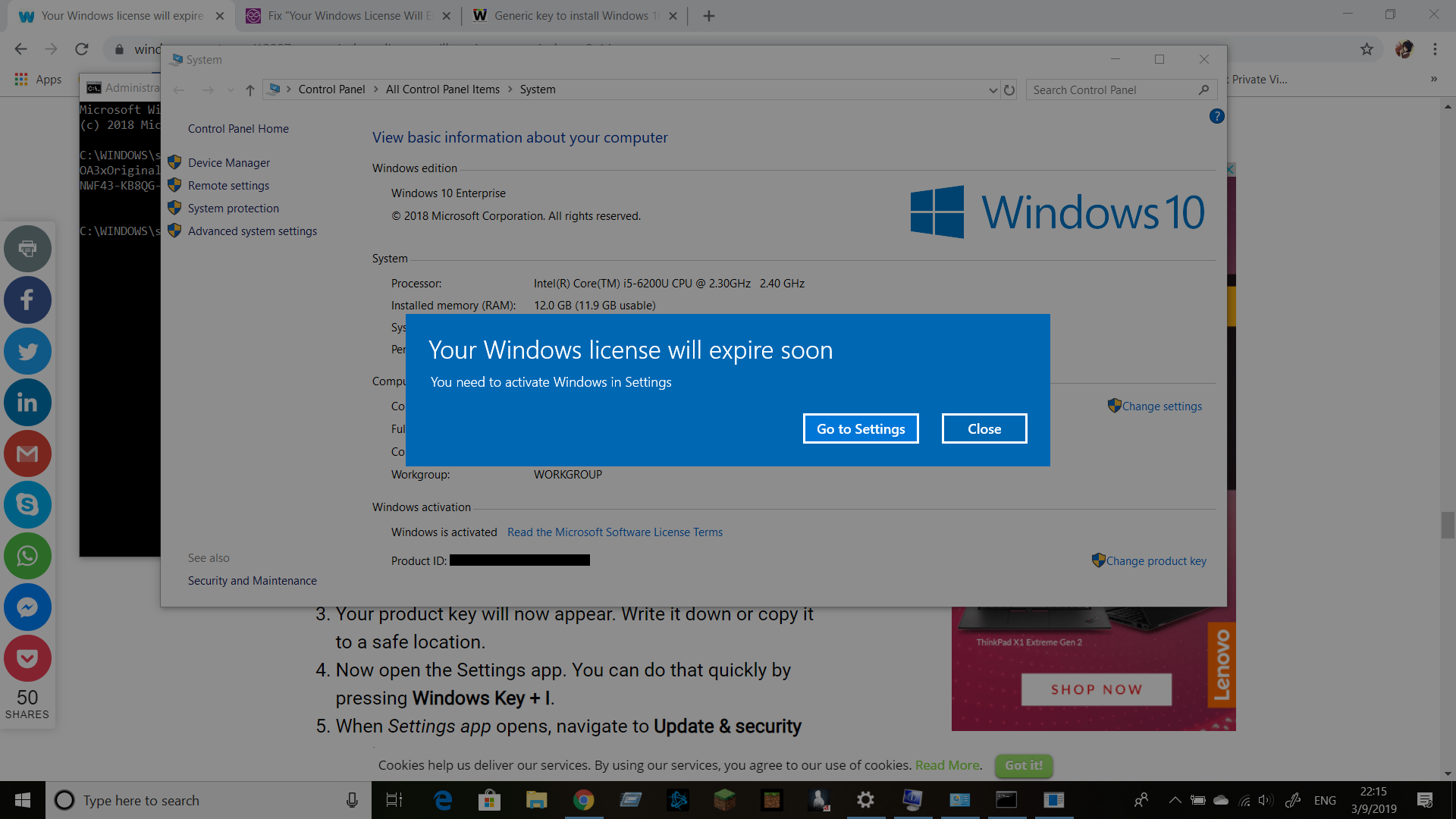Accept cookies with Got it! button
Viewport: 1456px width, 819px height.
pos(1024,765)
